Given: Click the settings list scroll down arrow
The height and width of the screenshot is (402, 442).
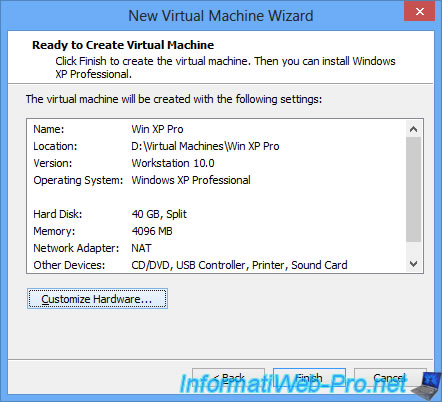Looking at the screenshot, I should tap(413, 264).
